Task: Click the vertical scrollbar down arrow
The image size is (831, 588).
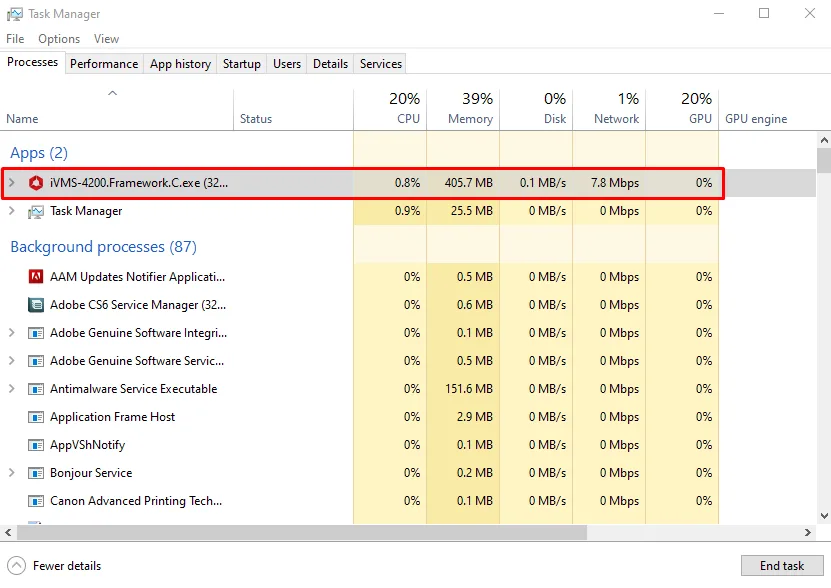Action: click(x=824, y=516)
